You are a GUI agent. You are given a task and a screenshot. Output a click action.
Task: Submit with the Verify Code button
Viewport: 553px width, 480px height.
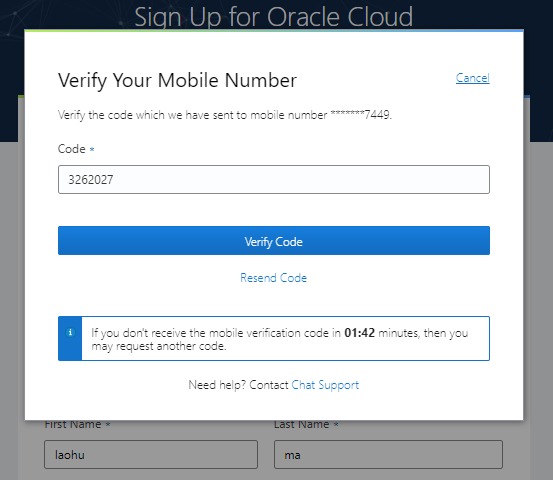274,241
